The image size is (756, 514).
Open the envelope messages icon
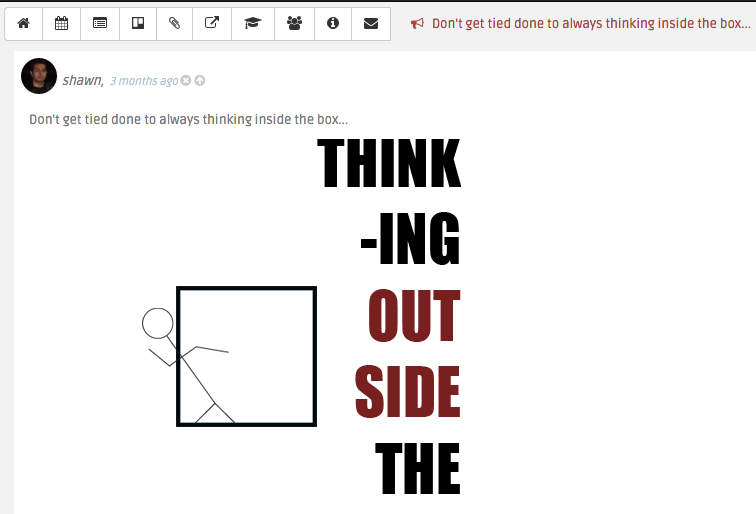pyautogui.click(x=371, y=24)
